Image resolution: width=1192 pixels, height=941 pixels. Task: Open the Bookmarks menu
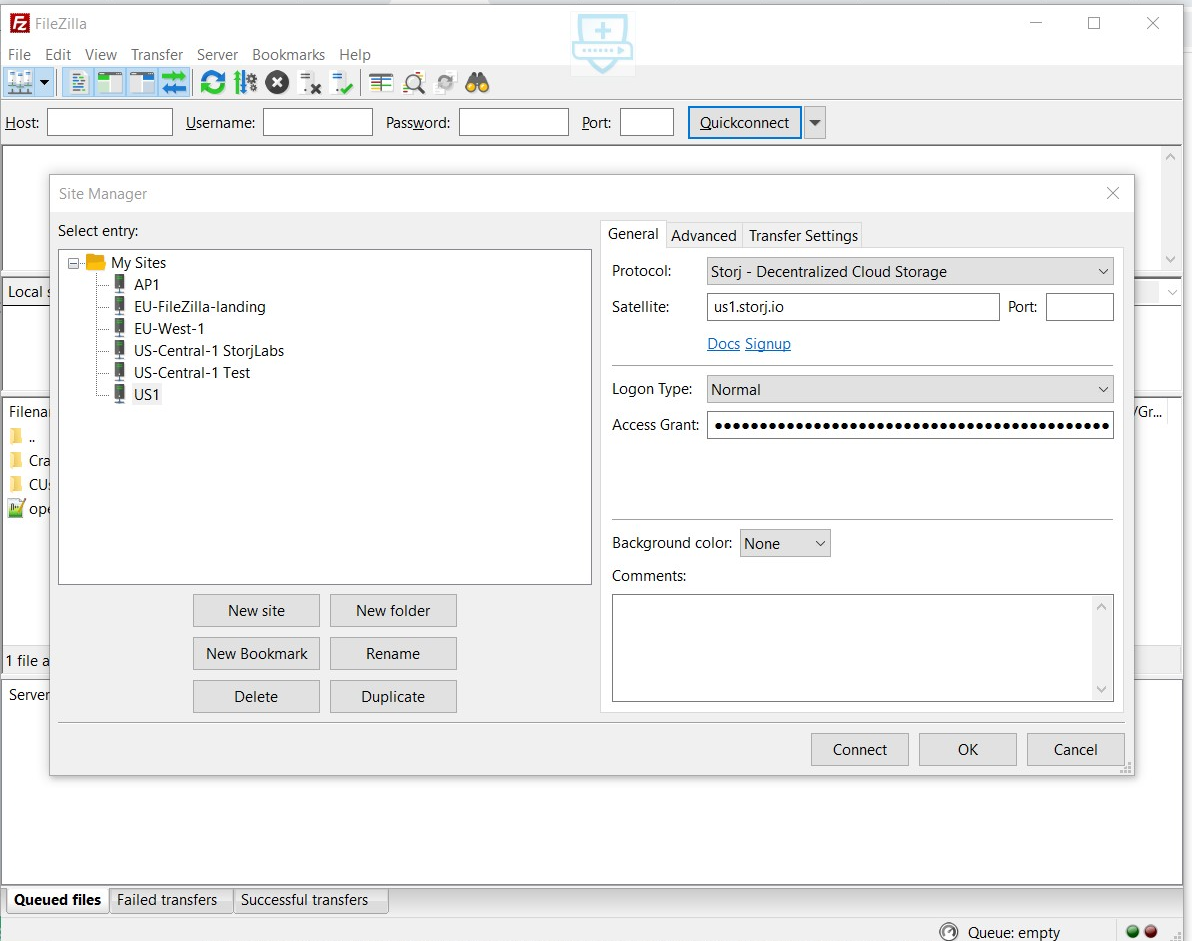[x=288, y=55]
